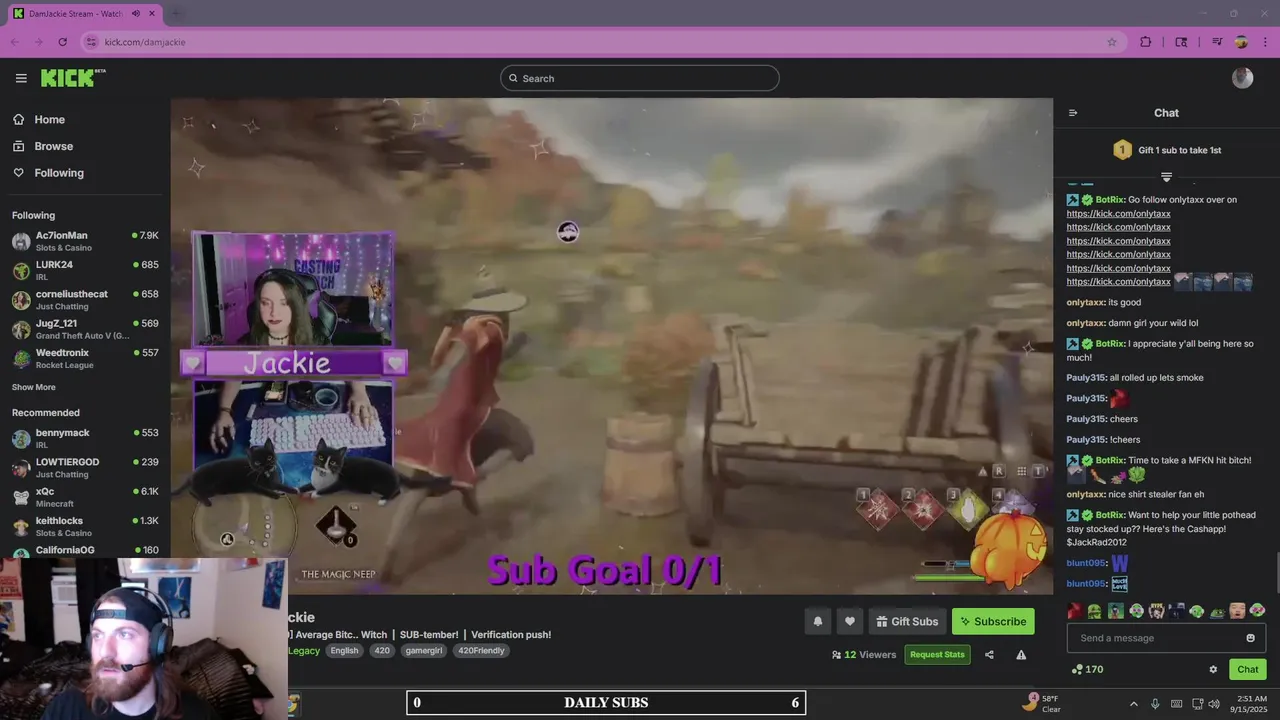
Task: Open corneliusthecat's channel
Action: (x=85, y=300)
